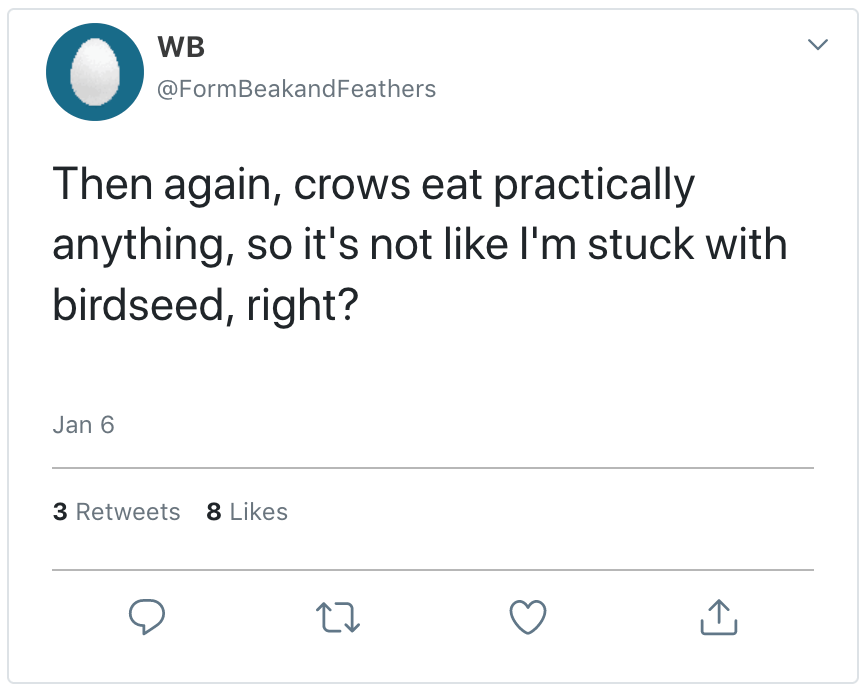Image resolution: width=866 pixels, height=692 pixels.
Task: Click the reply speech bubble icon
Action: coord(147,617)
